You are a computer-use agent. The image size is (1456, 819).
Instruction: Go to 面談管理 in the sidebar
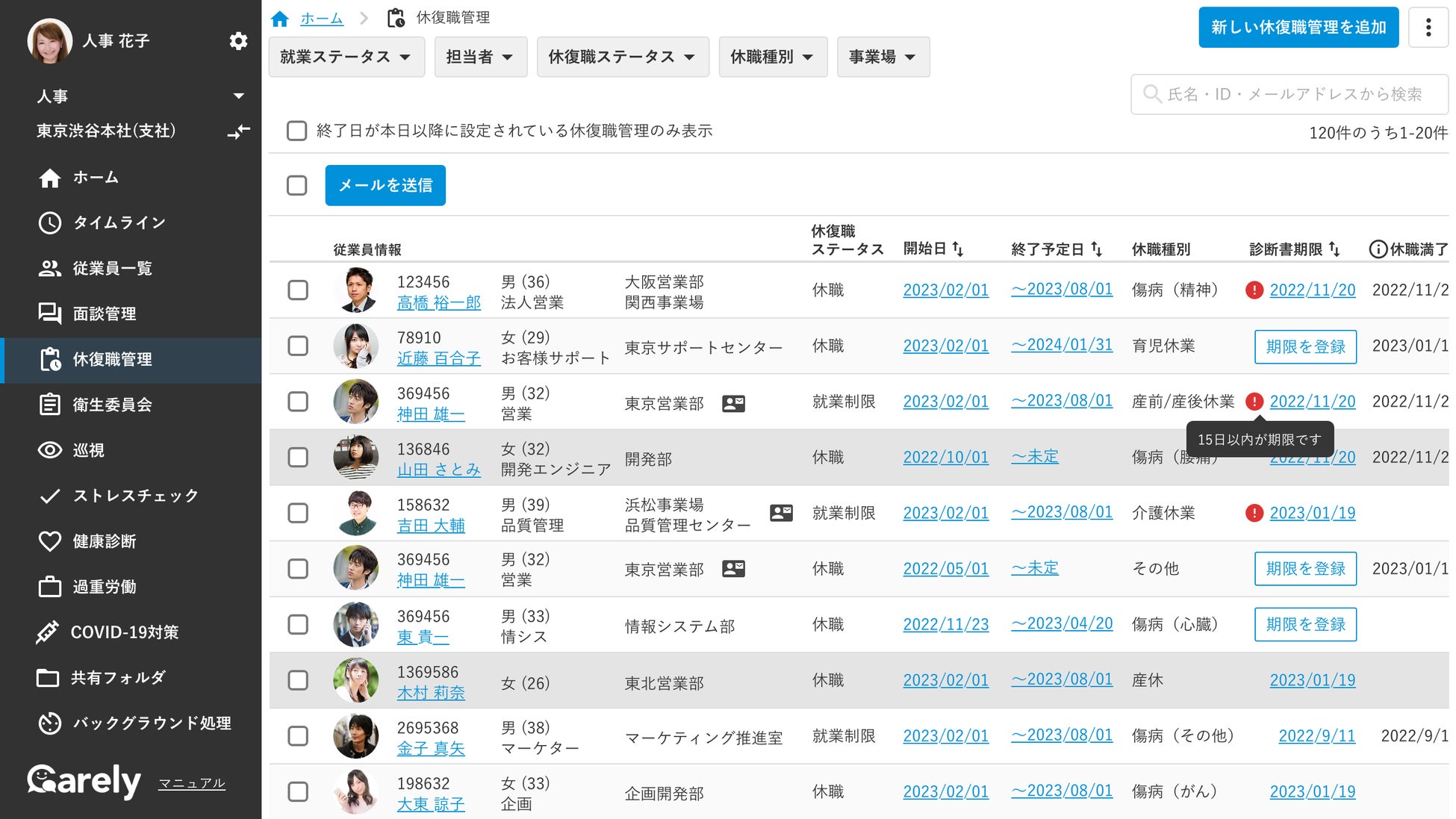[x=104, y=314]
